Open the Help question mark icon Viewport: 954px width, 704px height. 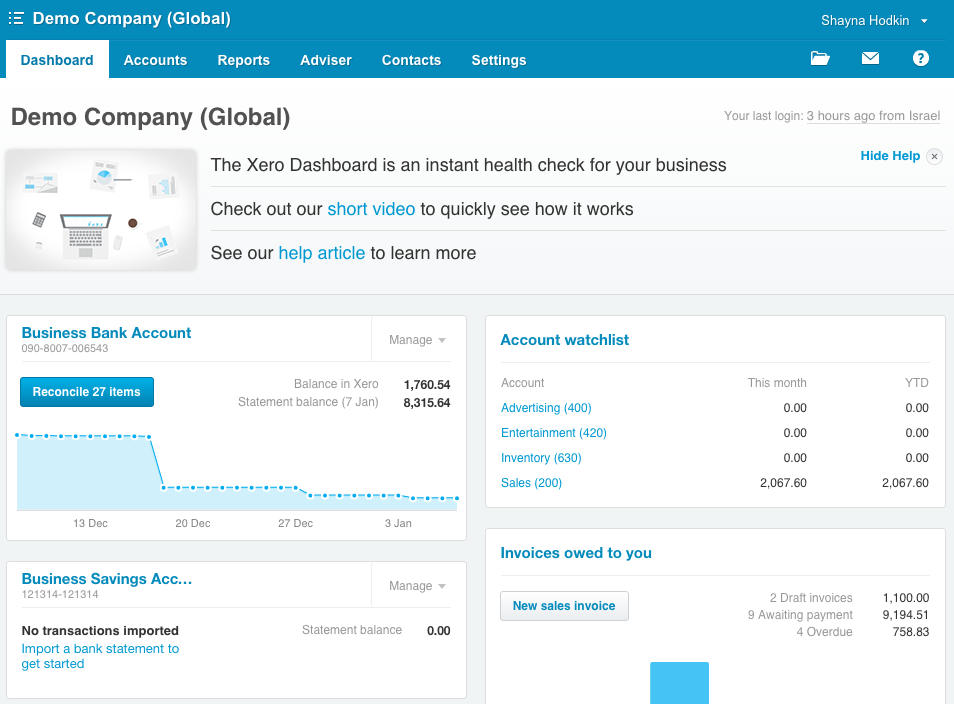[921, 58]
